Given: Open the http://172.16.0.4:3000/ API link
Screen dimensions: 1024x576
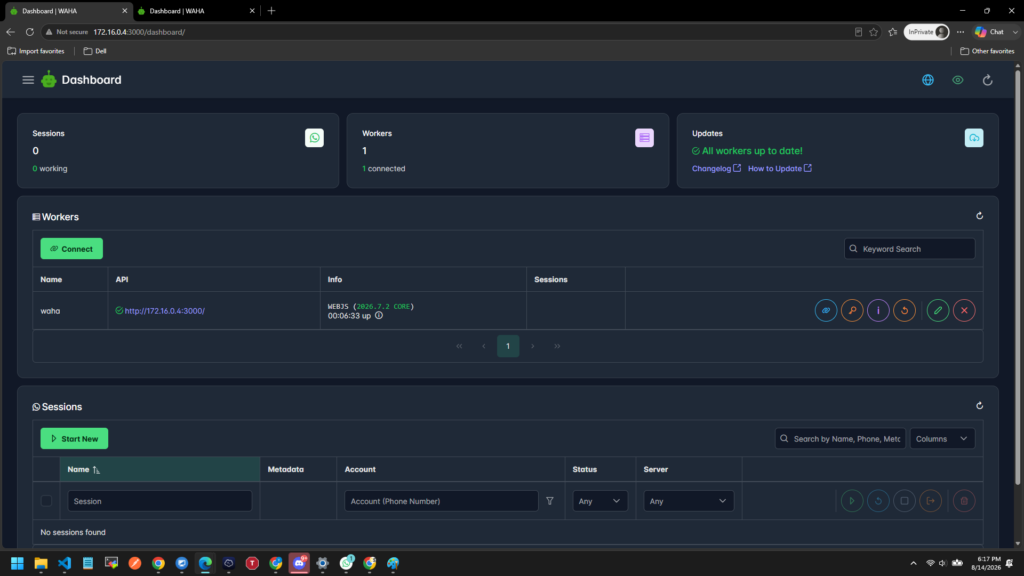Looking at the screenshot, I should [x=165, y=311].
